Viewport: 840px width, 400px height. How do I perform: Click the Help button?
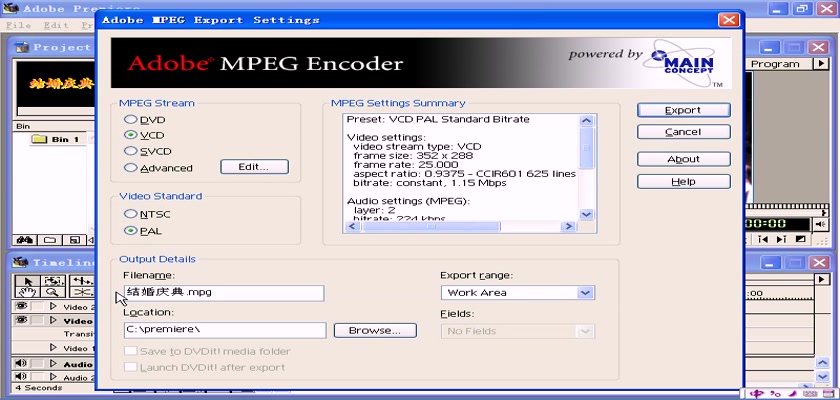point(684,182)
